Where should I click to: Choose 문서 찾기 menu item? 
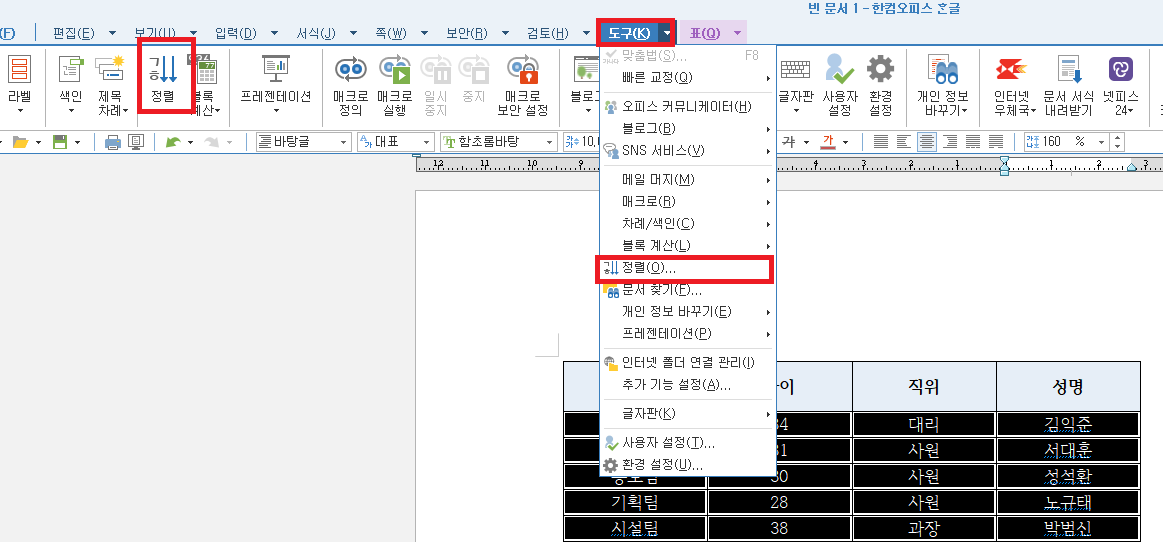pos(687,290)
